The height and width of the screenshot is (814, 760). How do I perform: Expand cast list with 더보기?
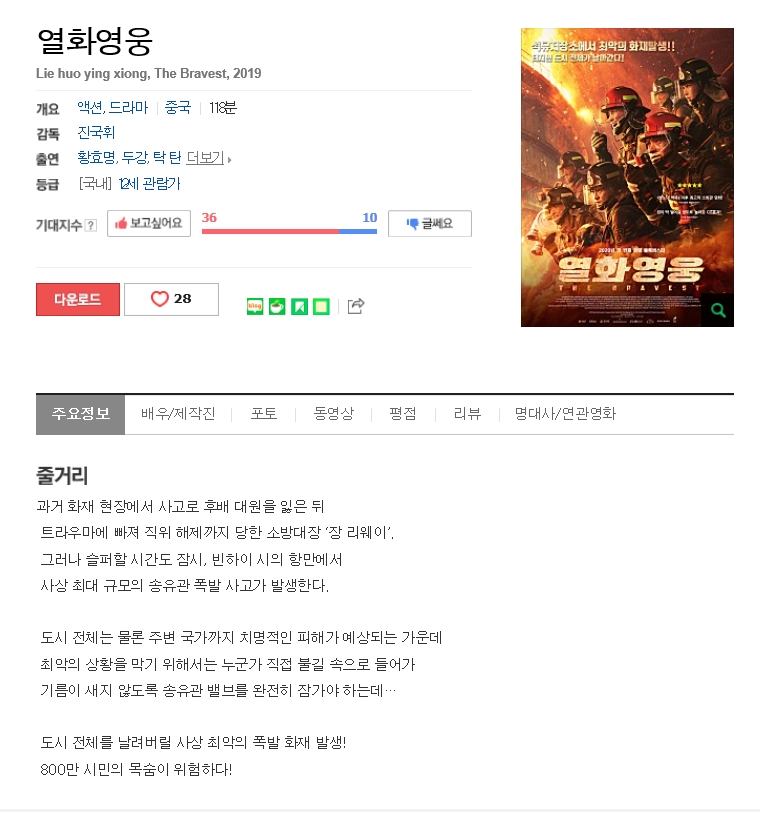[206, 157]
